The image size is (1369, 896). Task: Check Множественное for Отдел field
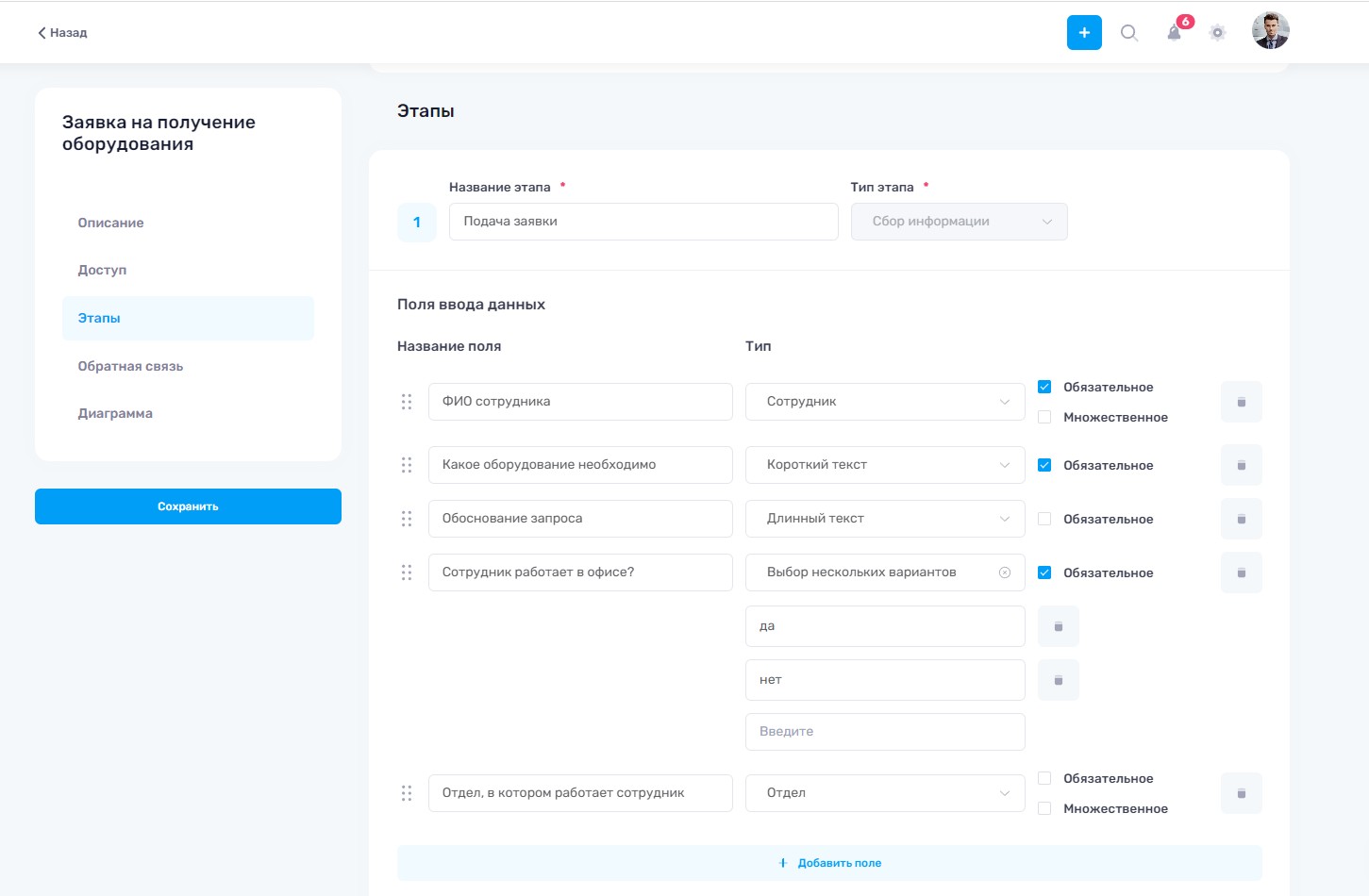[1044, 808]
